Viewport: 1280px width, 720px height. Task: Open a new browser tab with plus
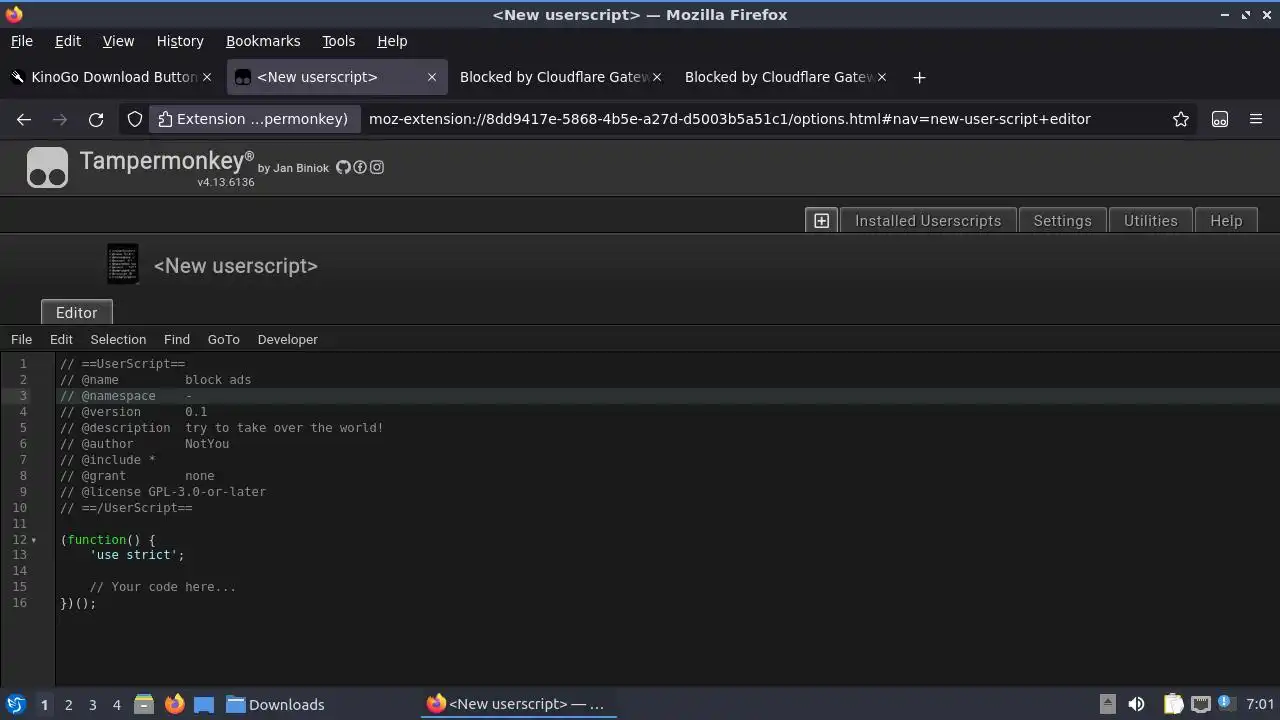click(x=919, y=77)
